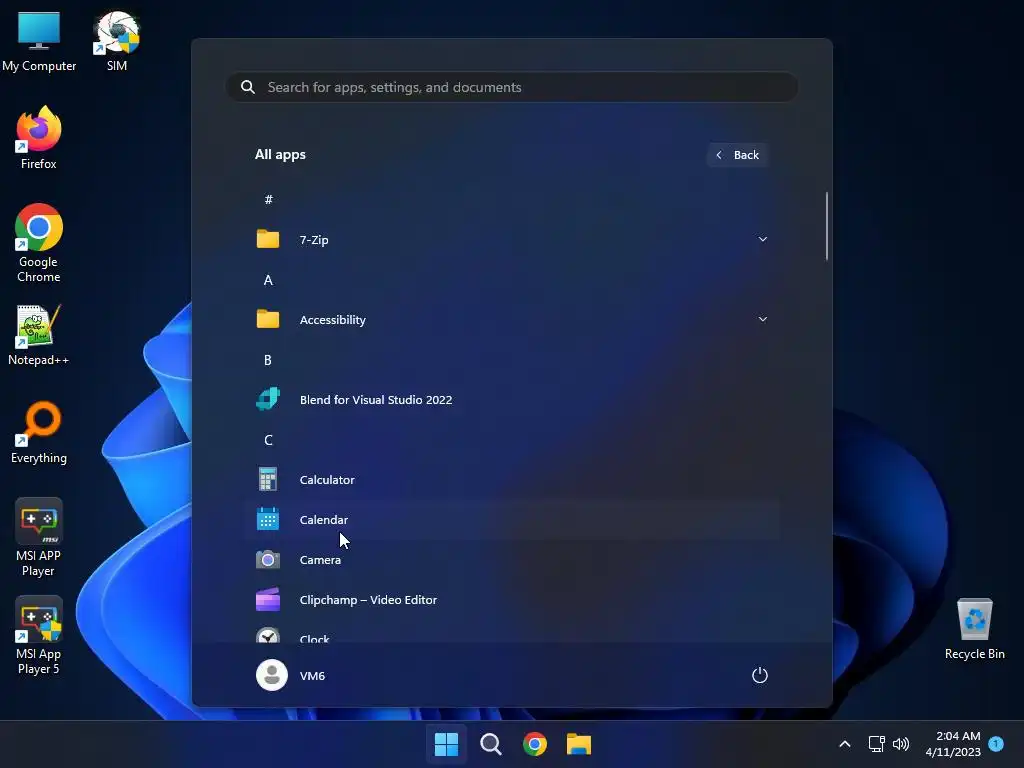
Task: Launch Firefox from the desktop
Action: coord(39,138)
